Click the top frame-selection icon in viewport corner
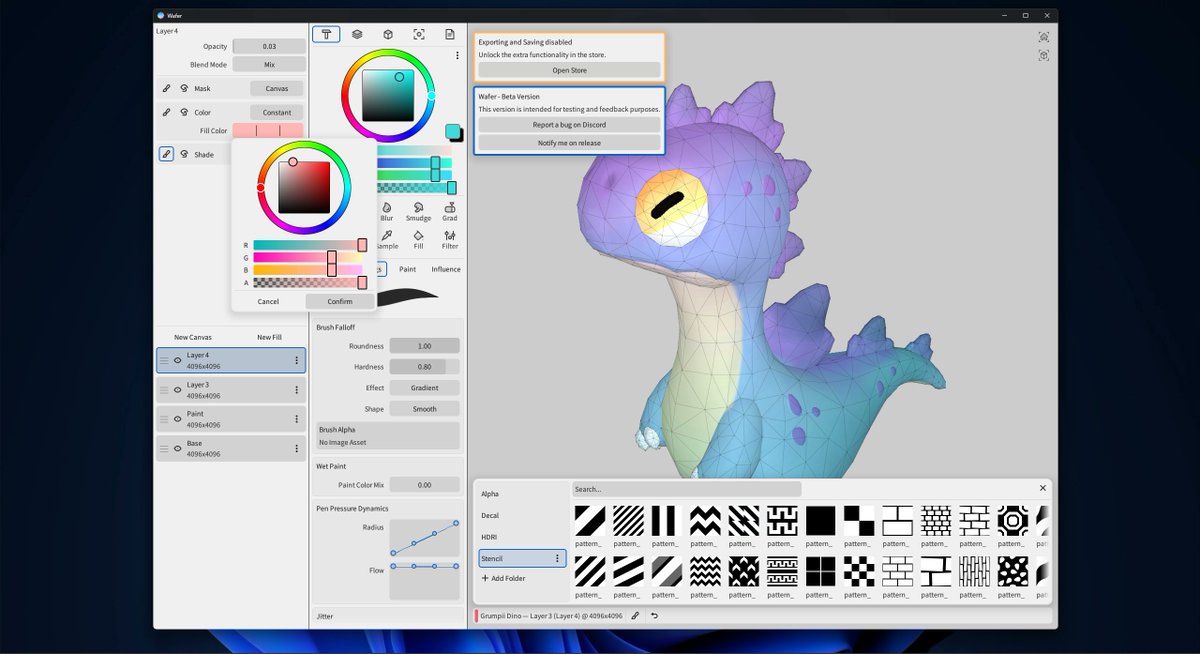Screen dimensions: 1200x654 click(1044, 37)
